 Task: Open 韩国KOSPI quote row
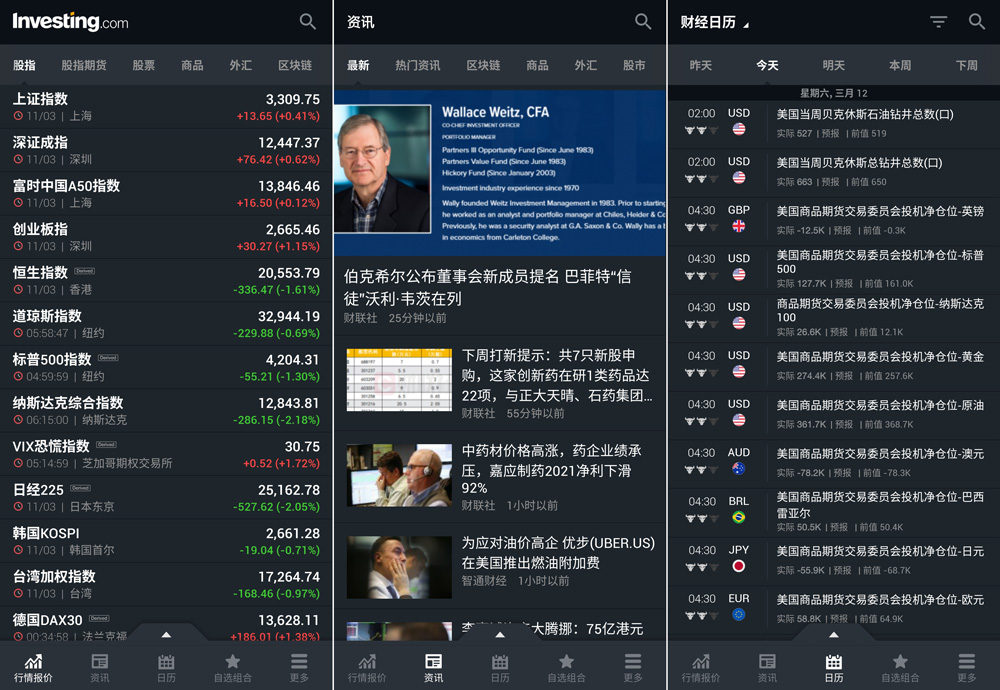point(166,541)
